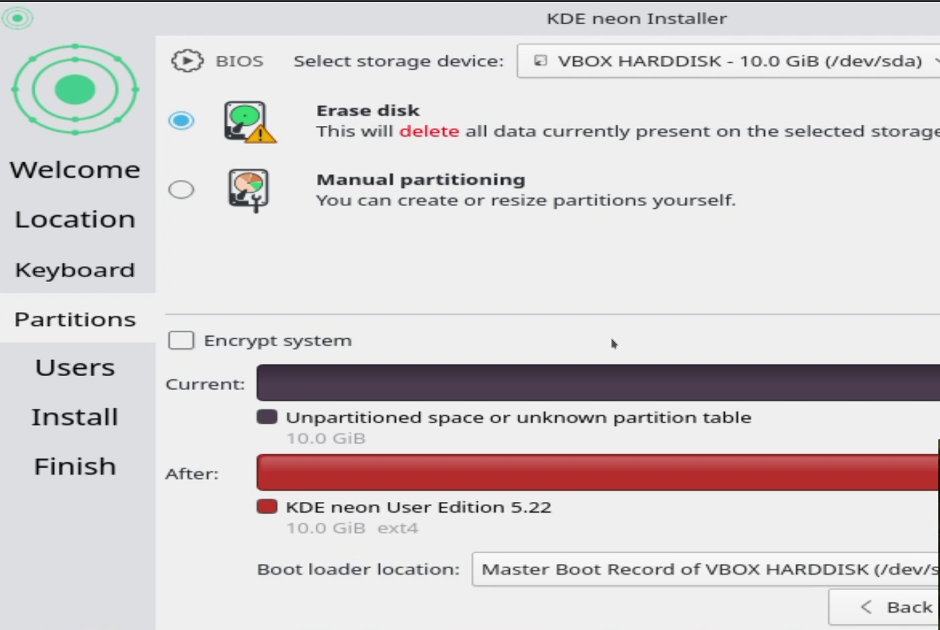
Task: Click the dark unpartitioned space color swatch
Action: [x=267, y=417]
